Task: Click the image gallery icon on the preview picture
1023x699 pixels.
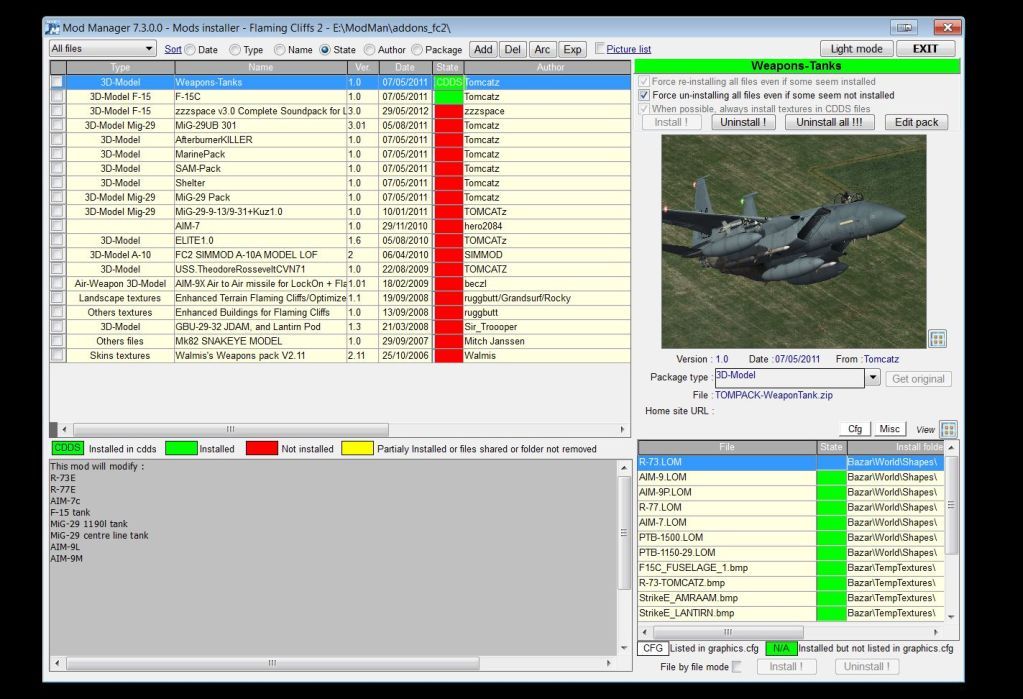Action: [937, 339]
